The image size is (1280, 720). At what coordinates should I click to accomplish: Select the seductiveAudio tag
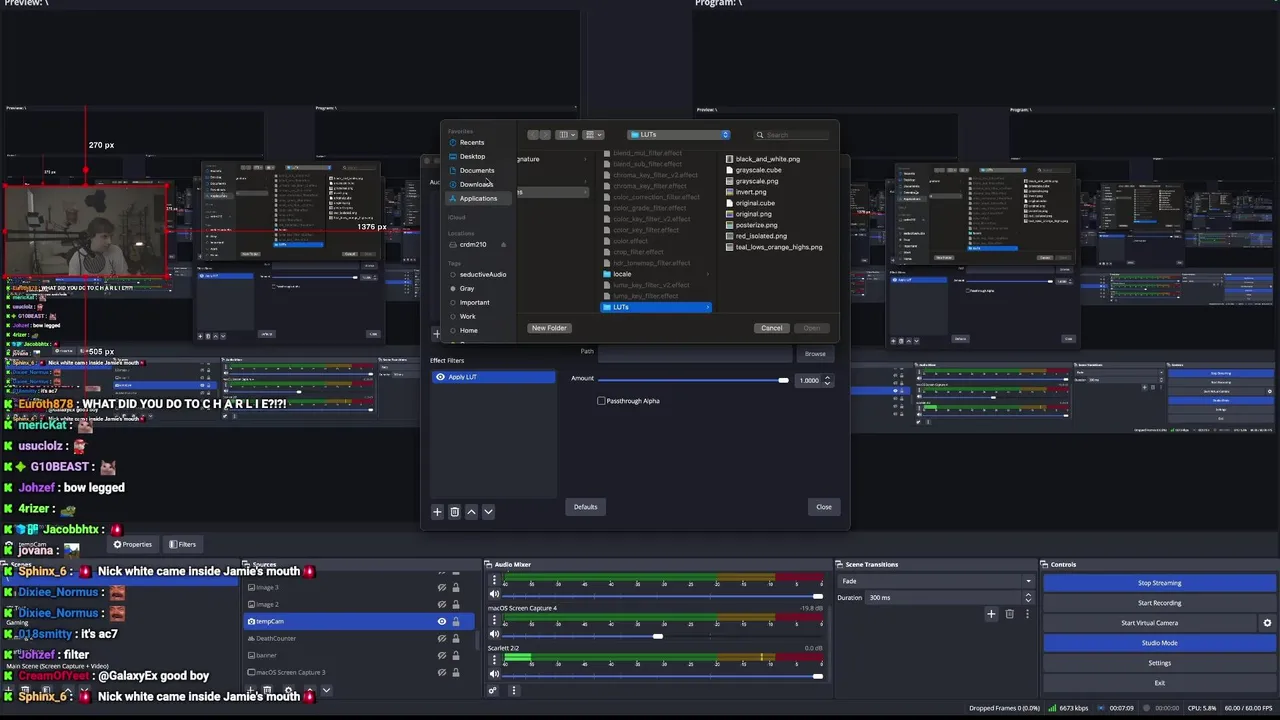482,274
